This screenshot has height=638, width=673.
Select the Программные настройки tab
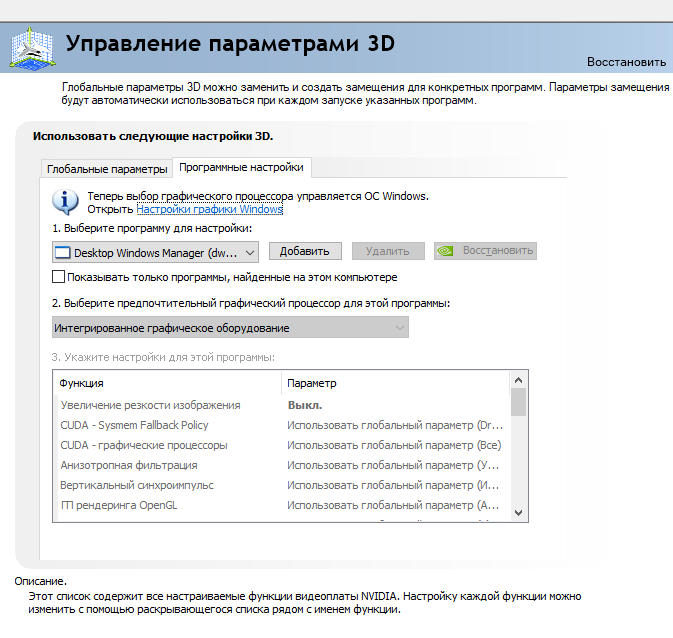pos(241,167)
